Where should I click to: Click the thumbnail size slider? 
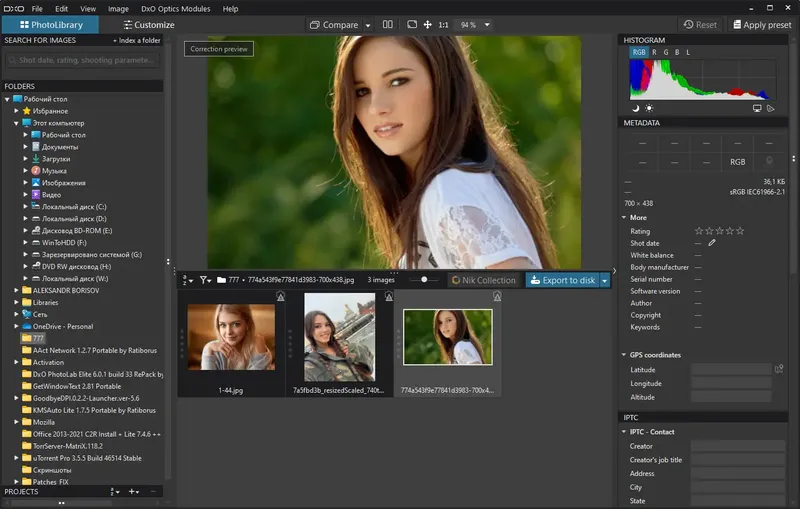(424, 281)
